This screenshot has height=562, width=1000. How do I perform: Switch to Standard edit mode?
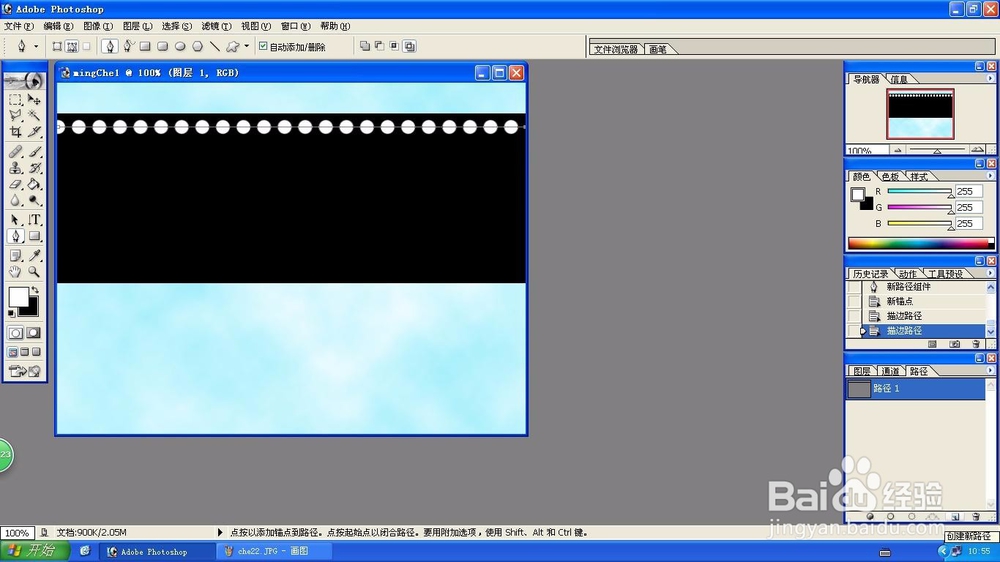point(15,332)
